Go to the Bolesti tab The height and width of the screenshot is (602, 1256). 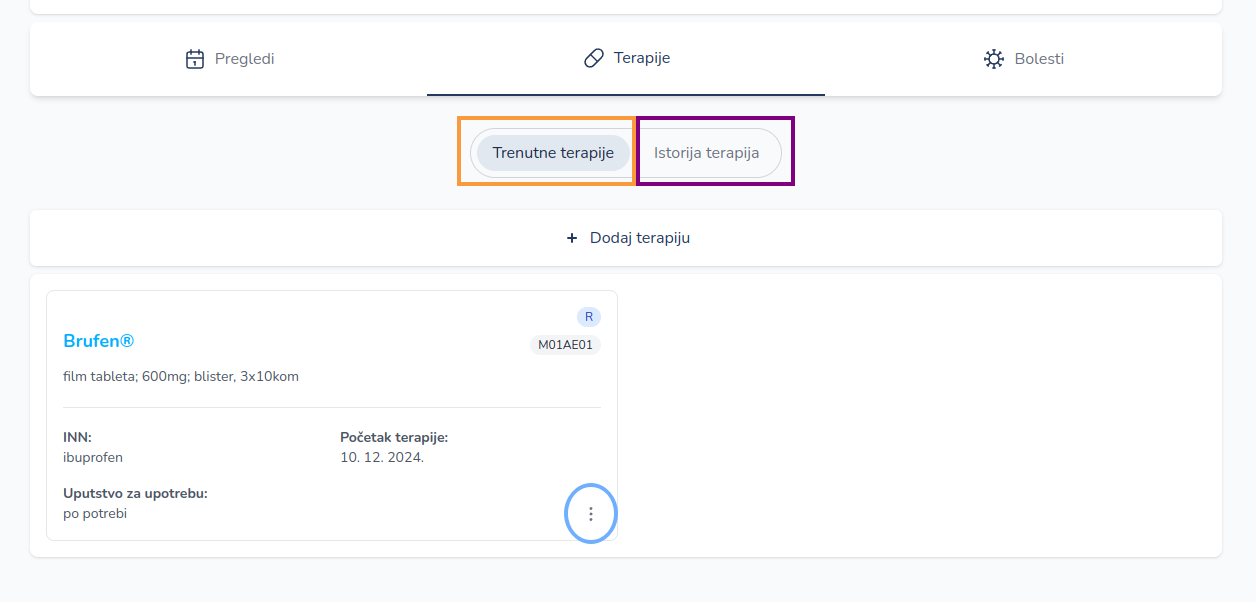pyautogui.click(x=1039, y=59)
